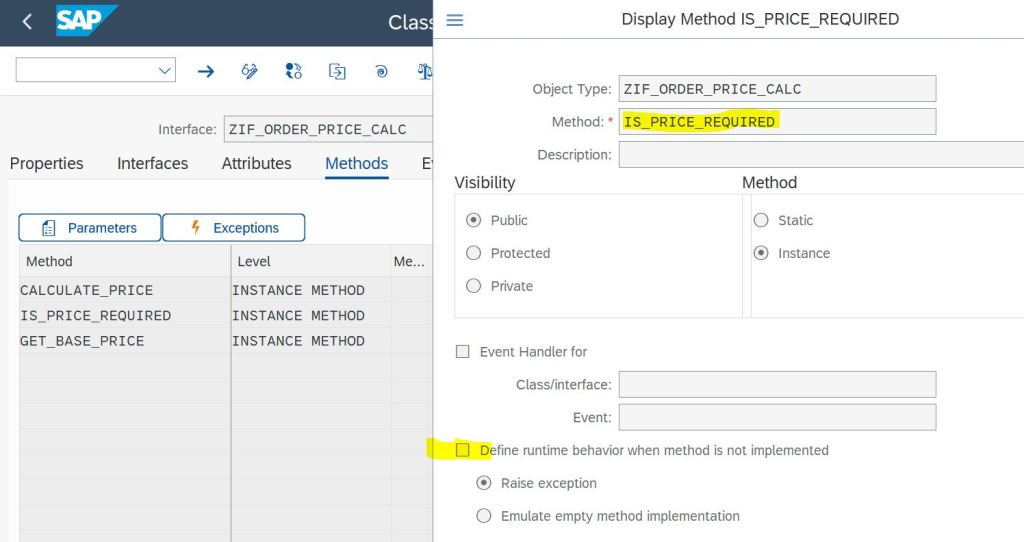Check Define runtime behavior when not implemented

pos(462,450)
